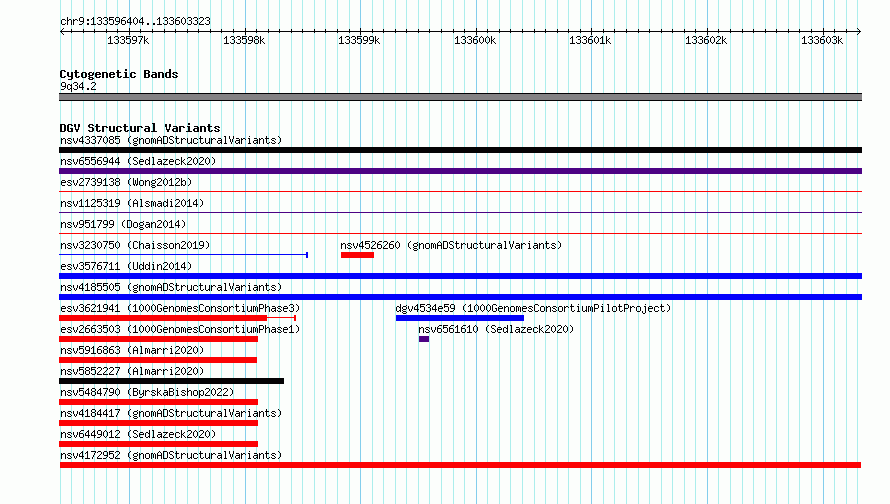
Task: Click the red nsv5484790 variant bar
Action: (158, 402)
